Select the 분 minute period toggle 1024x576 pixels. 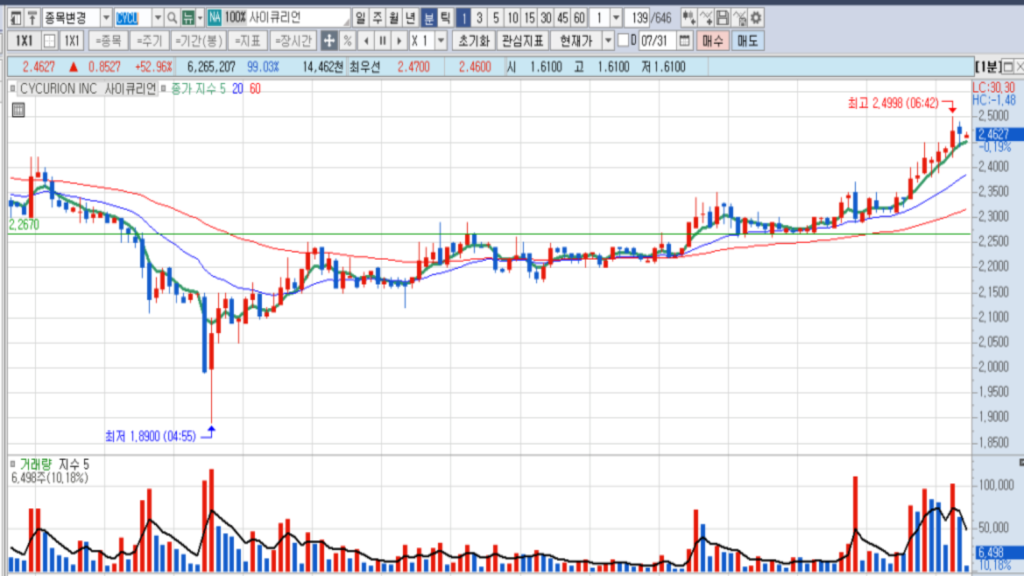click(x=428, y=18)
